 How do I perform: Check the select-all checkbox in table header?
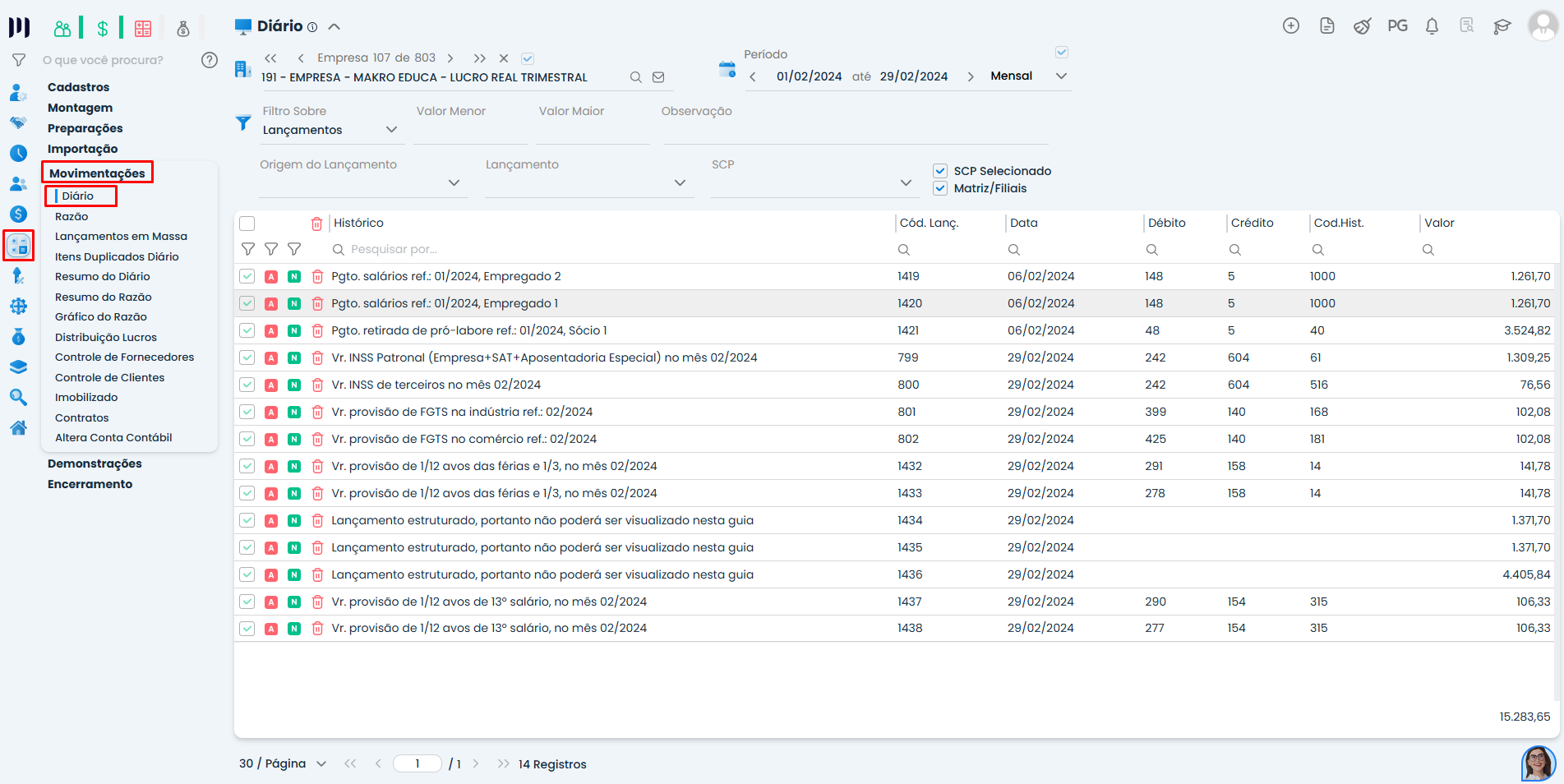pos(247,224)
